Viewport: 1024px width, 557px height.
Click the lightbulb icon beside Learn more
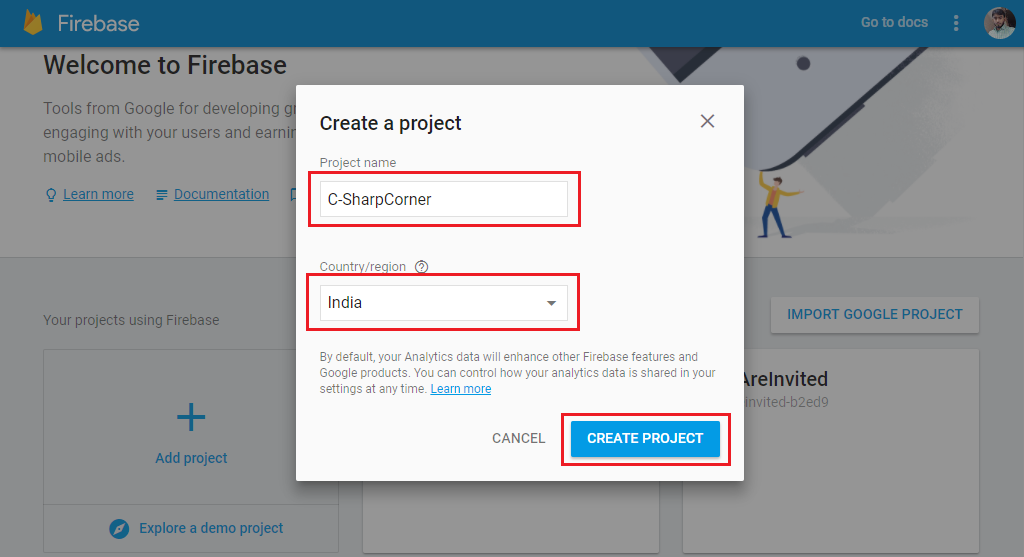click(x=51, y=195)
